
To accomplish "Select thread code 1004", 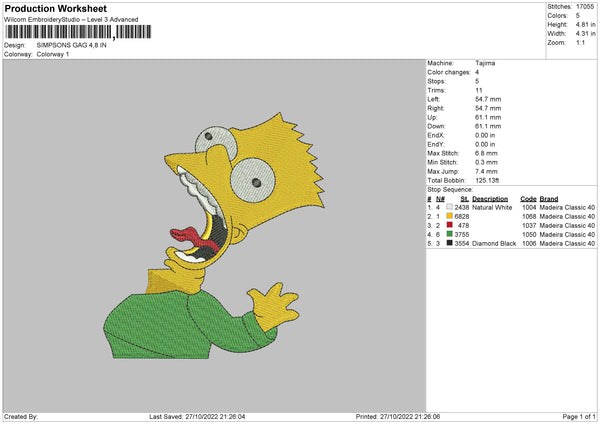I will coord(529,207).
